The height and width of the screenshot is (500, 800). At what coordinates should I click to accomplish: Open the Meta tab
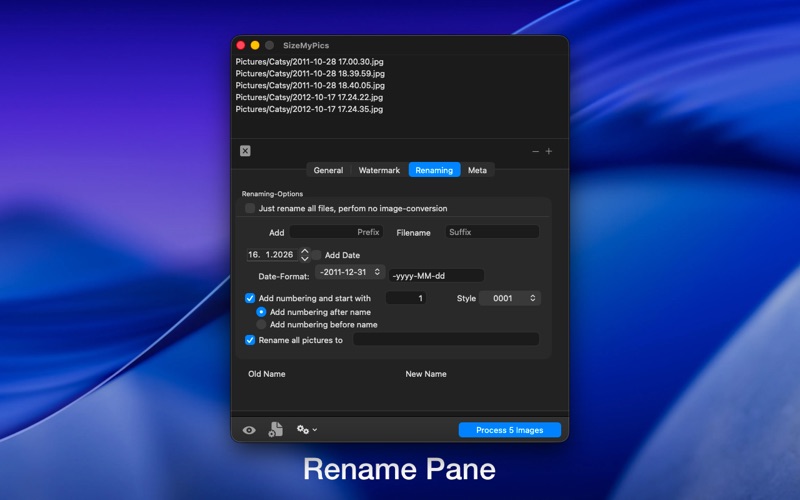(x=478, y=170)
